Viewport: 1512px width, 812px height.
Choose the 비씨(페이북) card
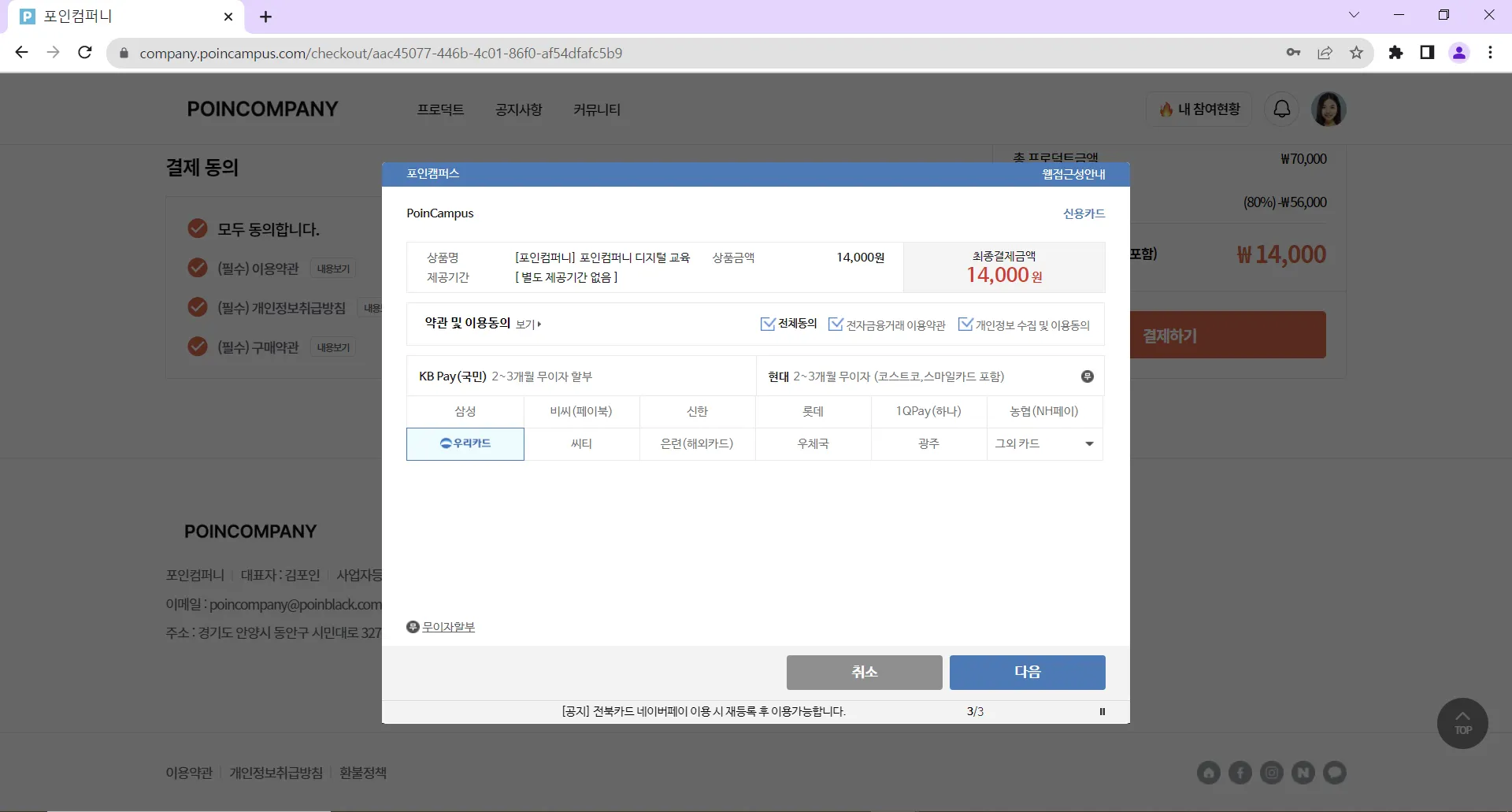(x=581, y=411)
